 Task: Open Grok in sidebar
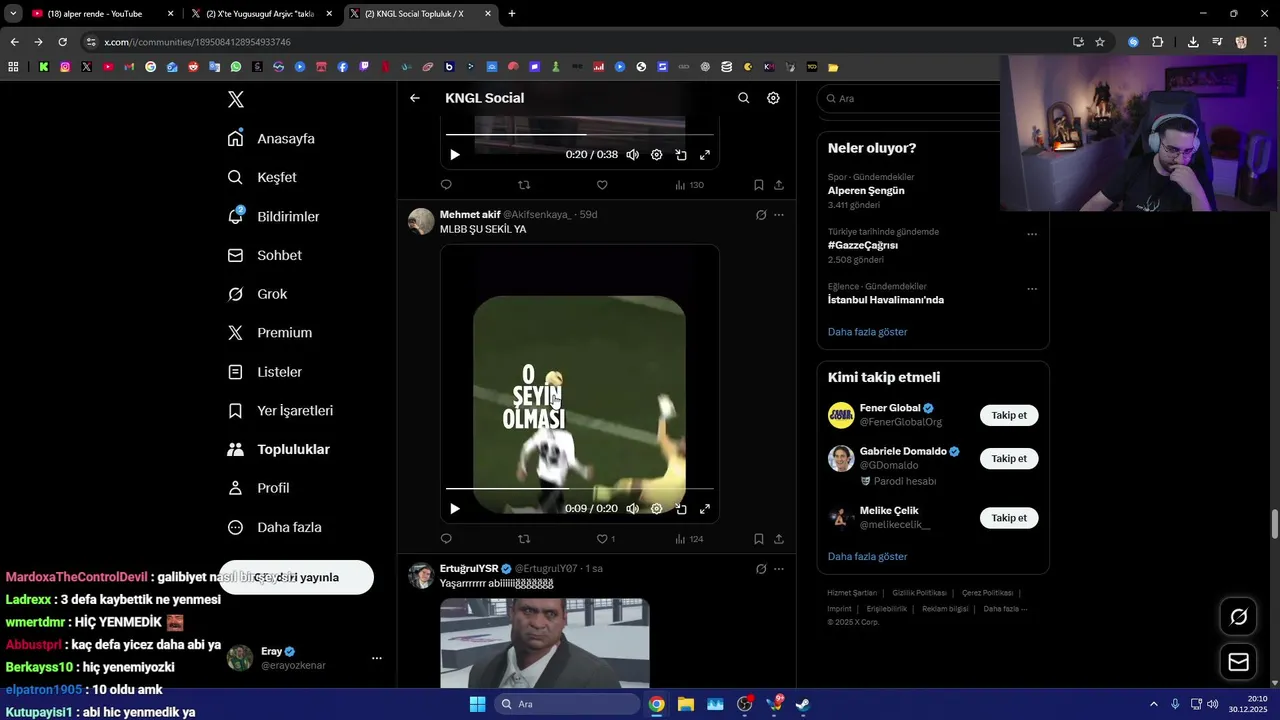[257, 294]
